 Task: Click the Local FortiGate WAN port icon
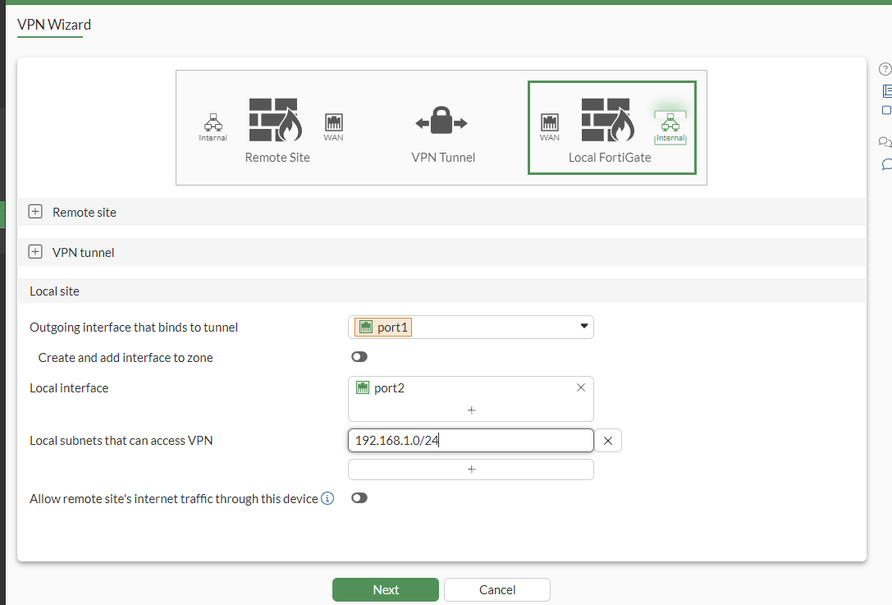tap(550, 127)
